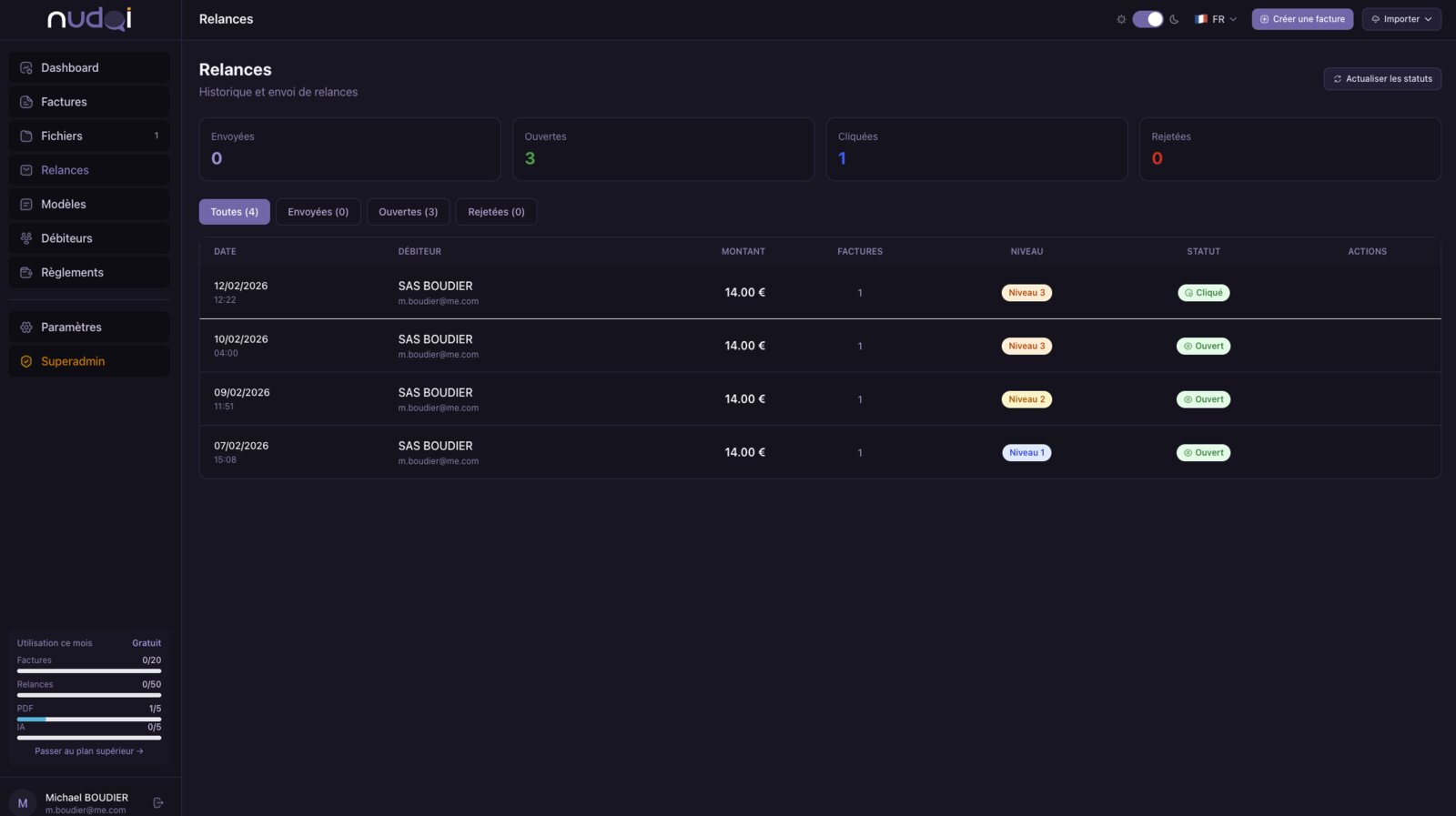The height and width of the screenshot is (816, 1456).
Task: Click the DATE column header
Action: (x=225, y=252)
